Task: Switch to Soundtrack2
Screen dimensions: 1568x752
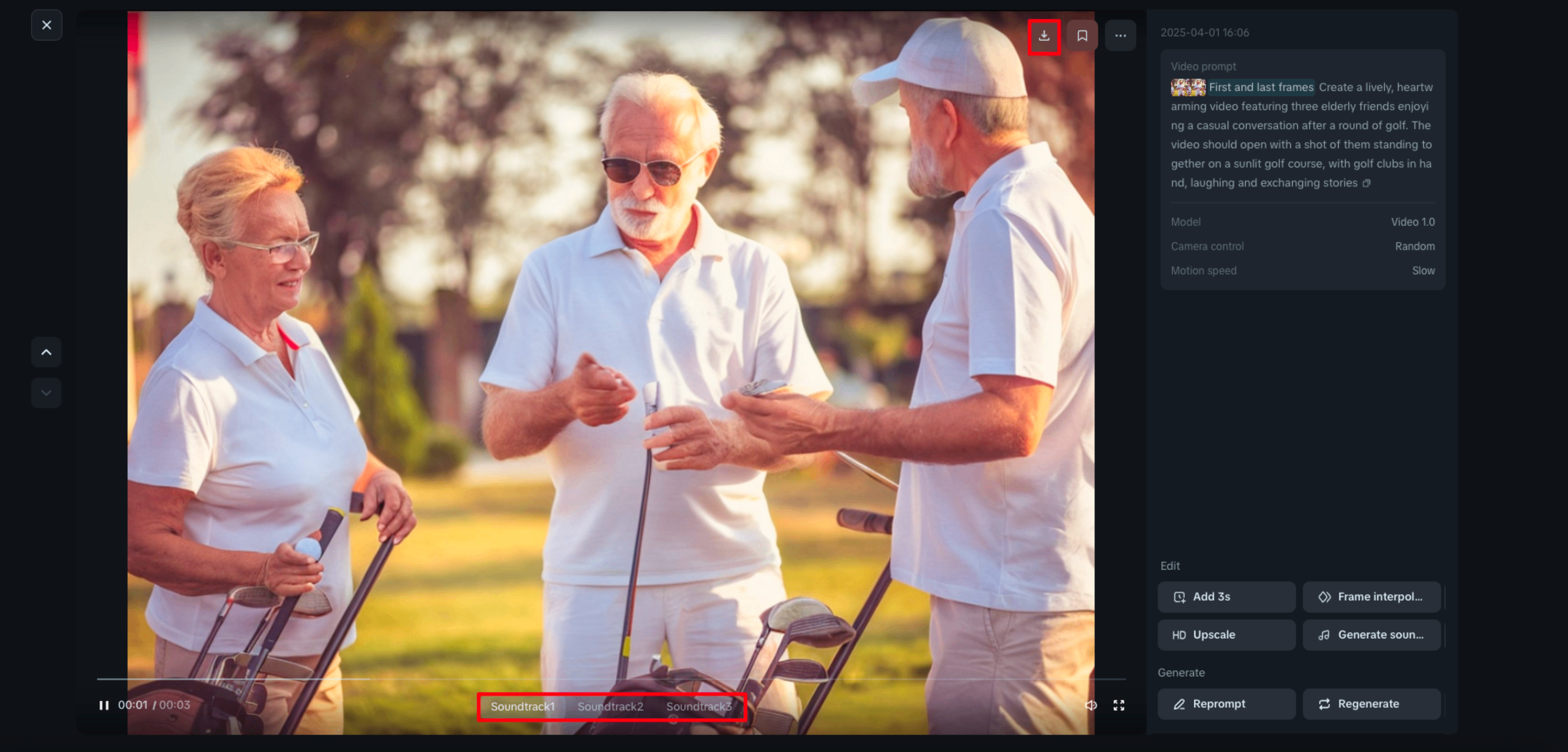Action: (611, 707)
